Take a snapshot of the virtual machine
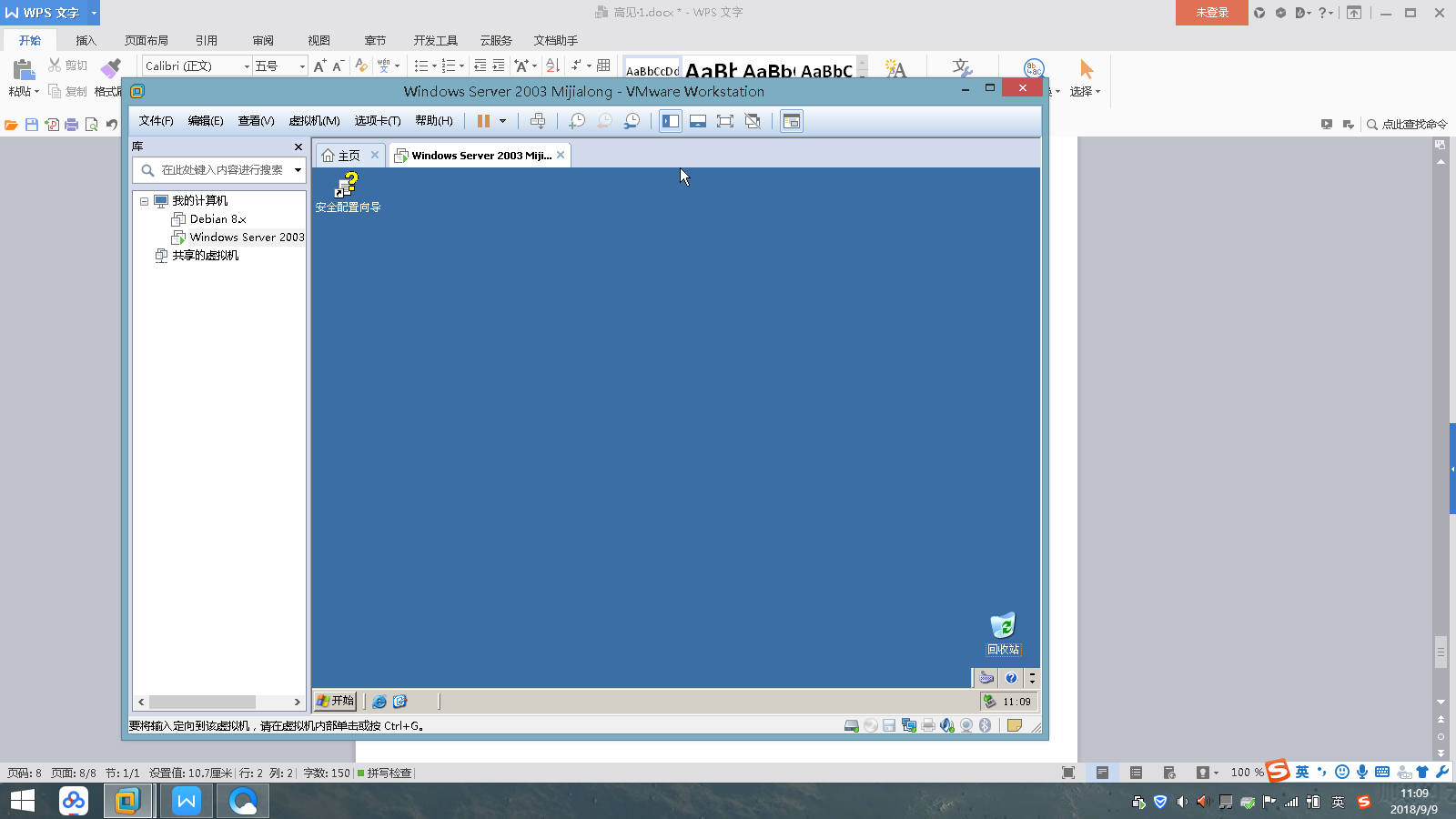 pos(577,121)
